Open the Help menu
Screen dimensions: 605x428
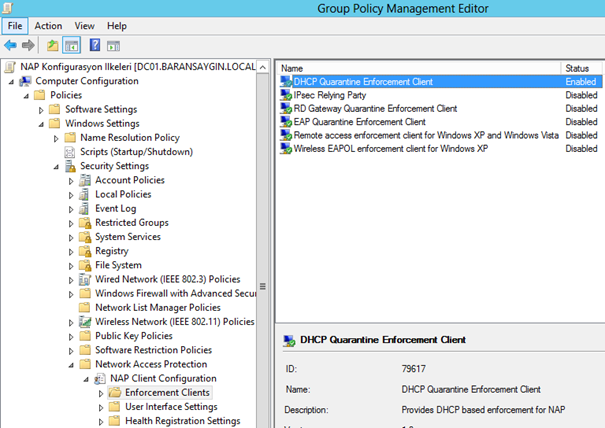117,26
